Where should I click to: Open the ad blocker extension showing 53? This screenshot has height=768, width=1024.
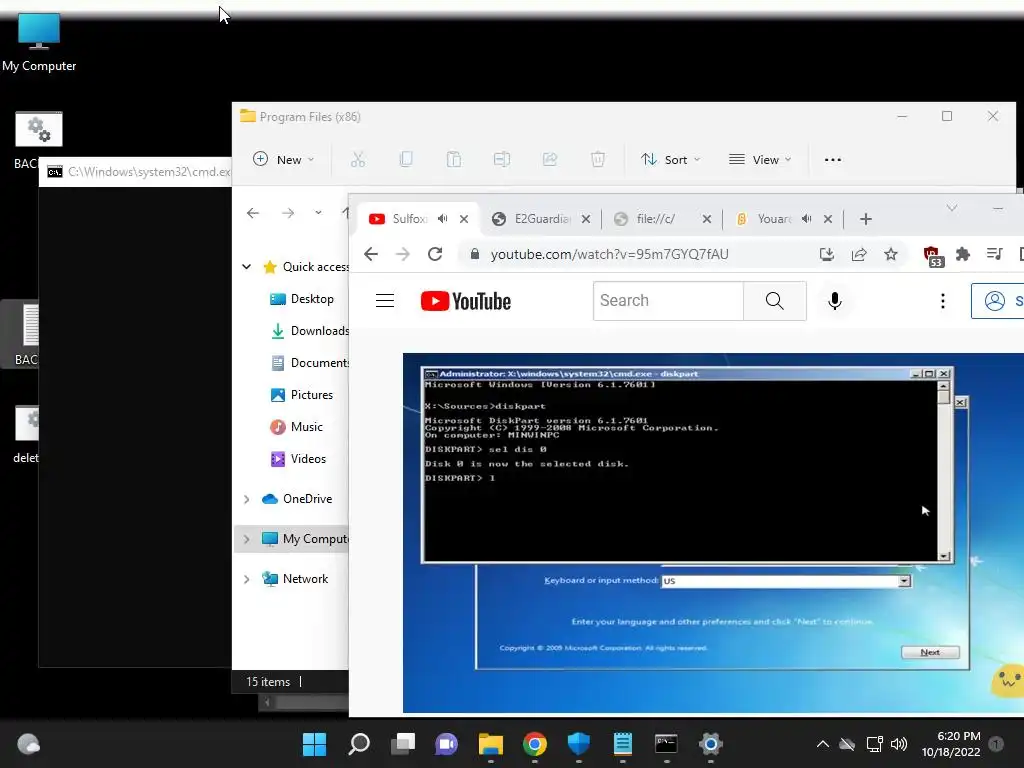tap(933, 256)
